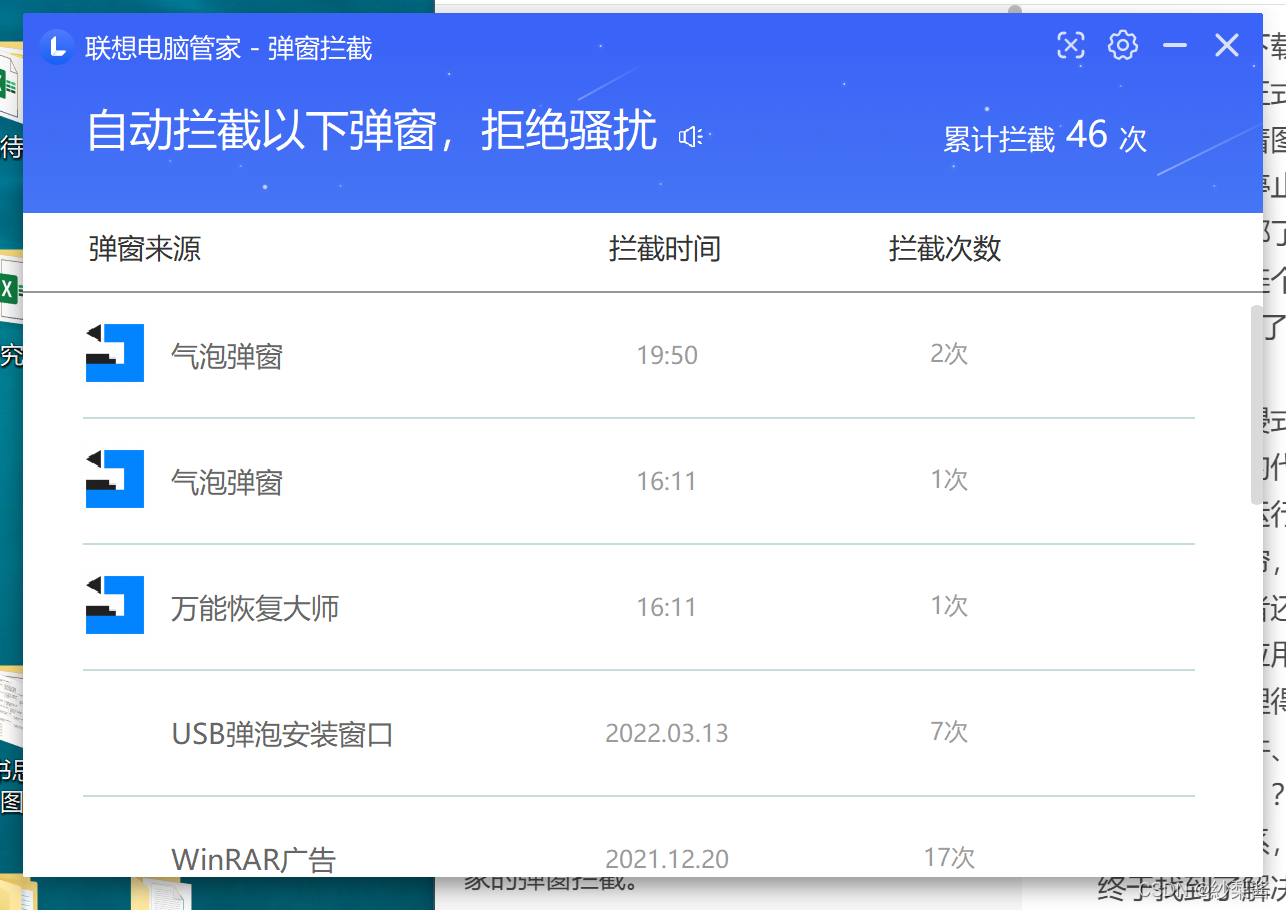Click the 17次 count value
Viewport: 1286px width, 910px height.
pos(949,858)
